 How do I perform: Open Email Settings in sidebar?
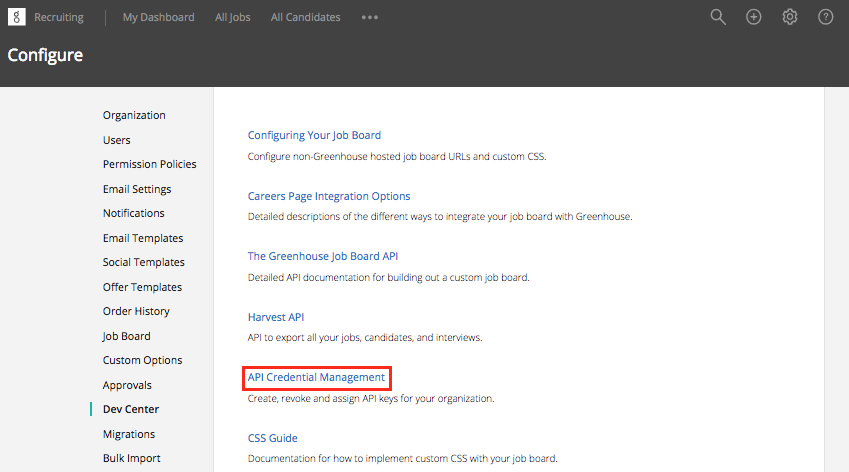[137, 189]
